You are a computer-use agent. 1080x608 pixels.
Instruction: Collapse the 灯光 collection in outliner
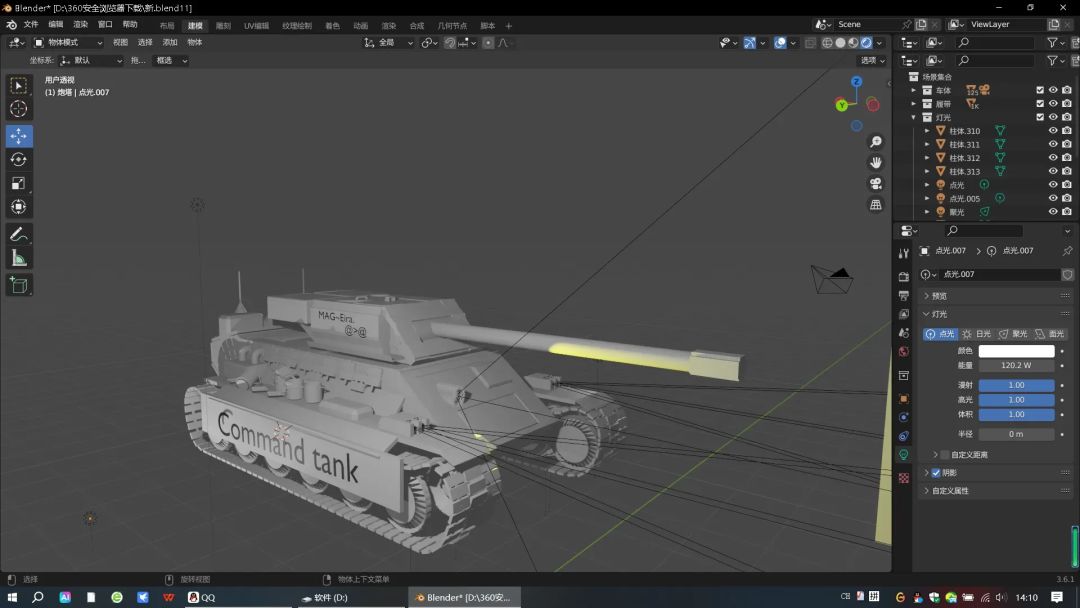click(x=914, y=118)
